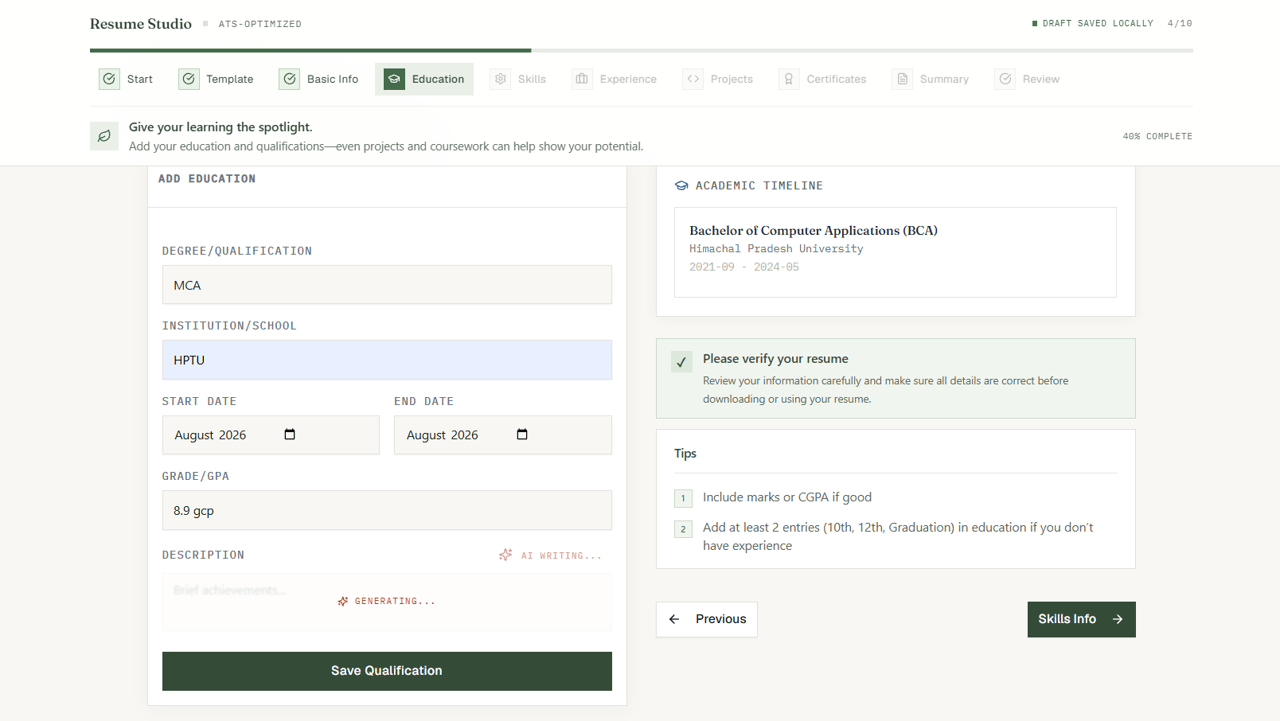Screen dimensions: 1280x721
Task: Click the checkmark icon in the verify resume notice
Action: [x=681, y=362]
